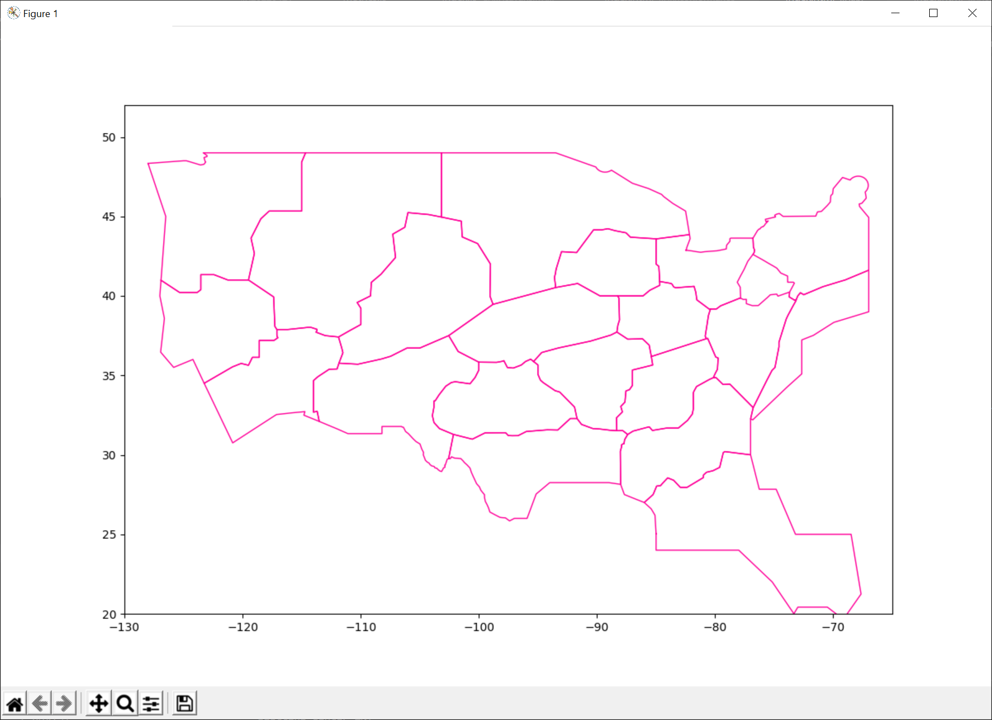Click the Matplotlib icon in the title bar
This screenshot has width=992, height=720.
coord(13,13)
